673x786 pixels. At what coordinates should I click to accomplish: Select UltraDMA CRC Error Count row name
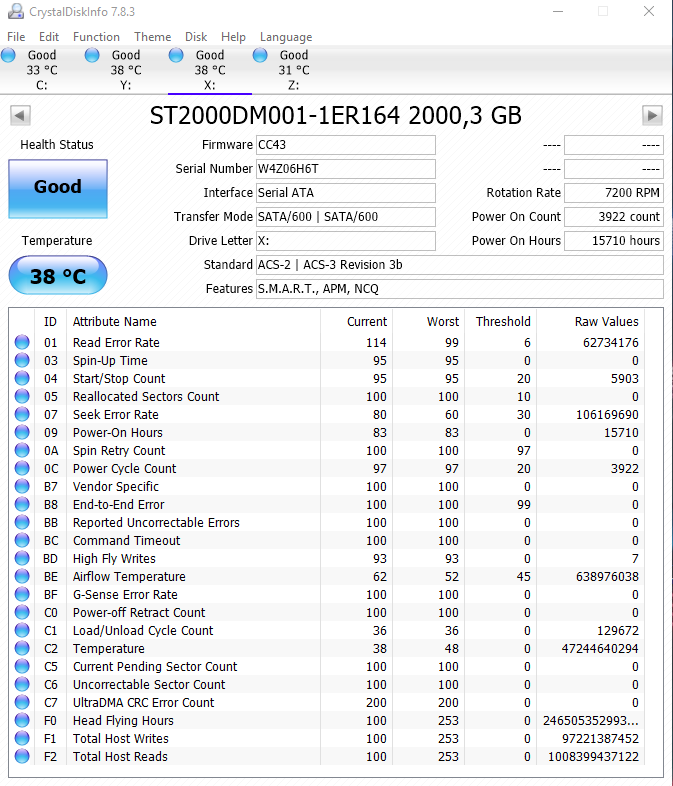pos(143,703)
